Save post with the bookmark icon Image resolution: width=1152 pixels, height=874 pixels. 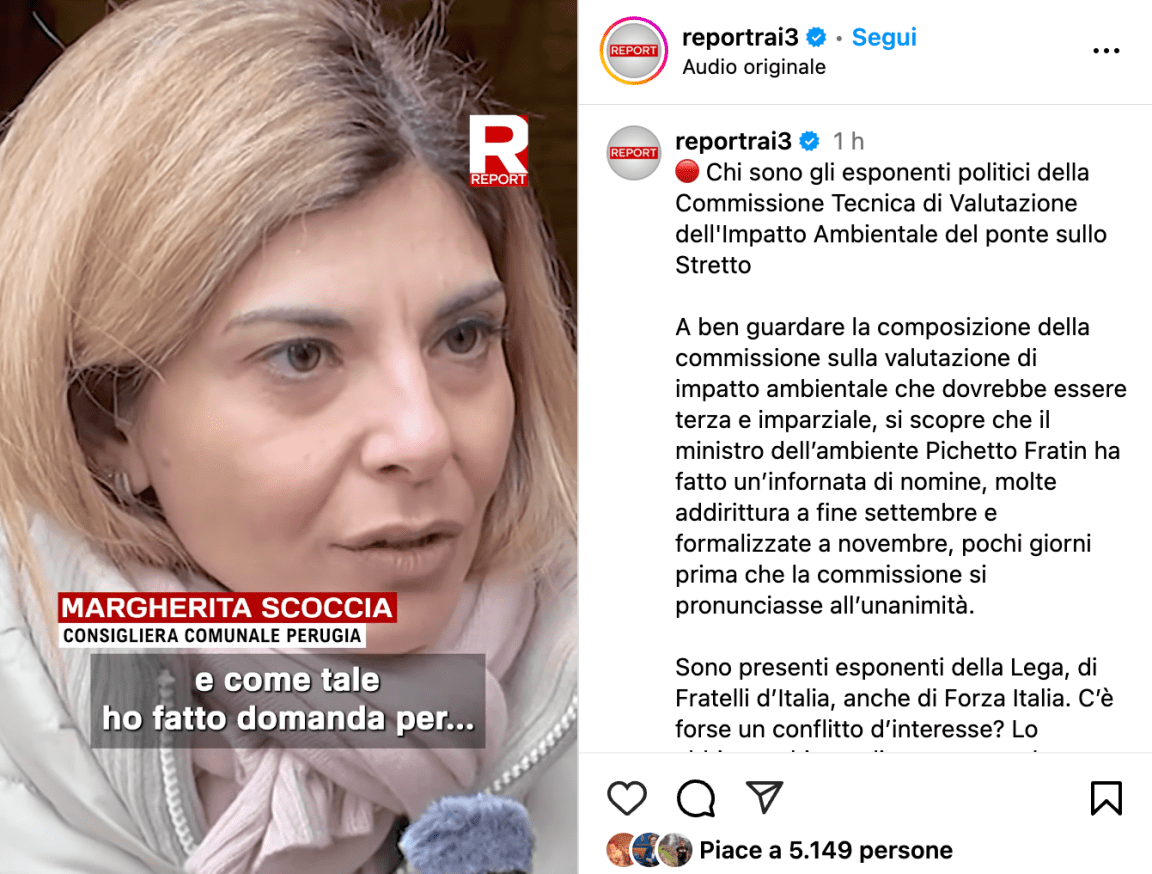coord(1106,798)
